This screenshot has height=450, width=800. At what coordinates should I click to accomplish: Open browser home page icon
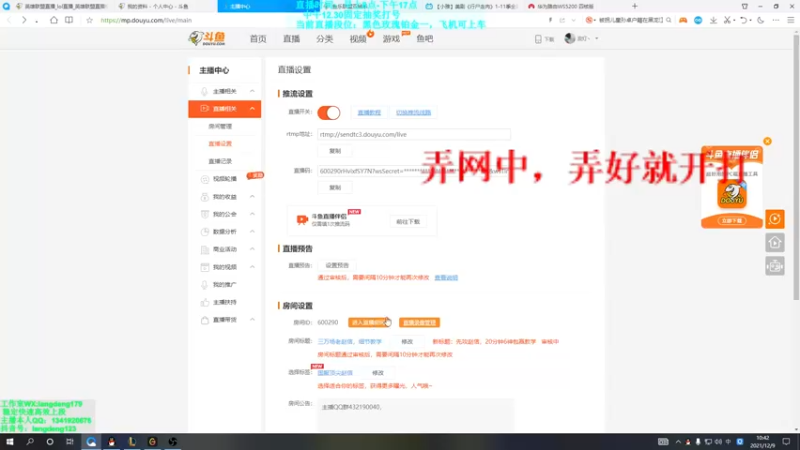point(54,20)
